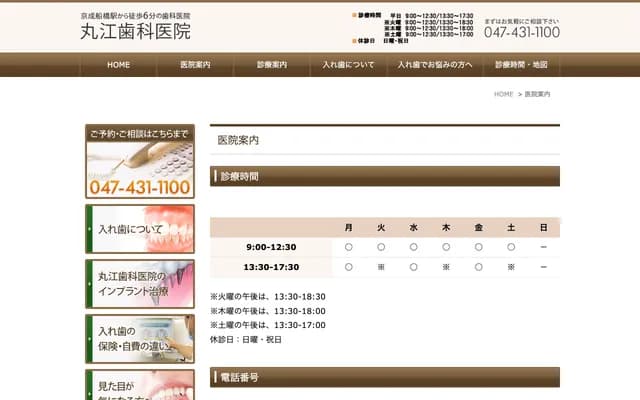Open the 入れ歯について sidebar banner
The image size is (640, 400).
click(140, 229)
